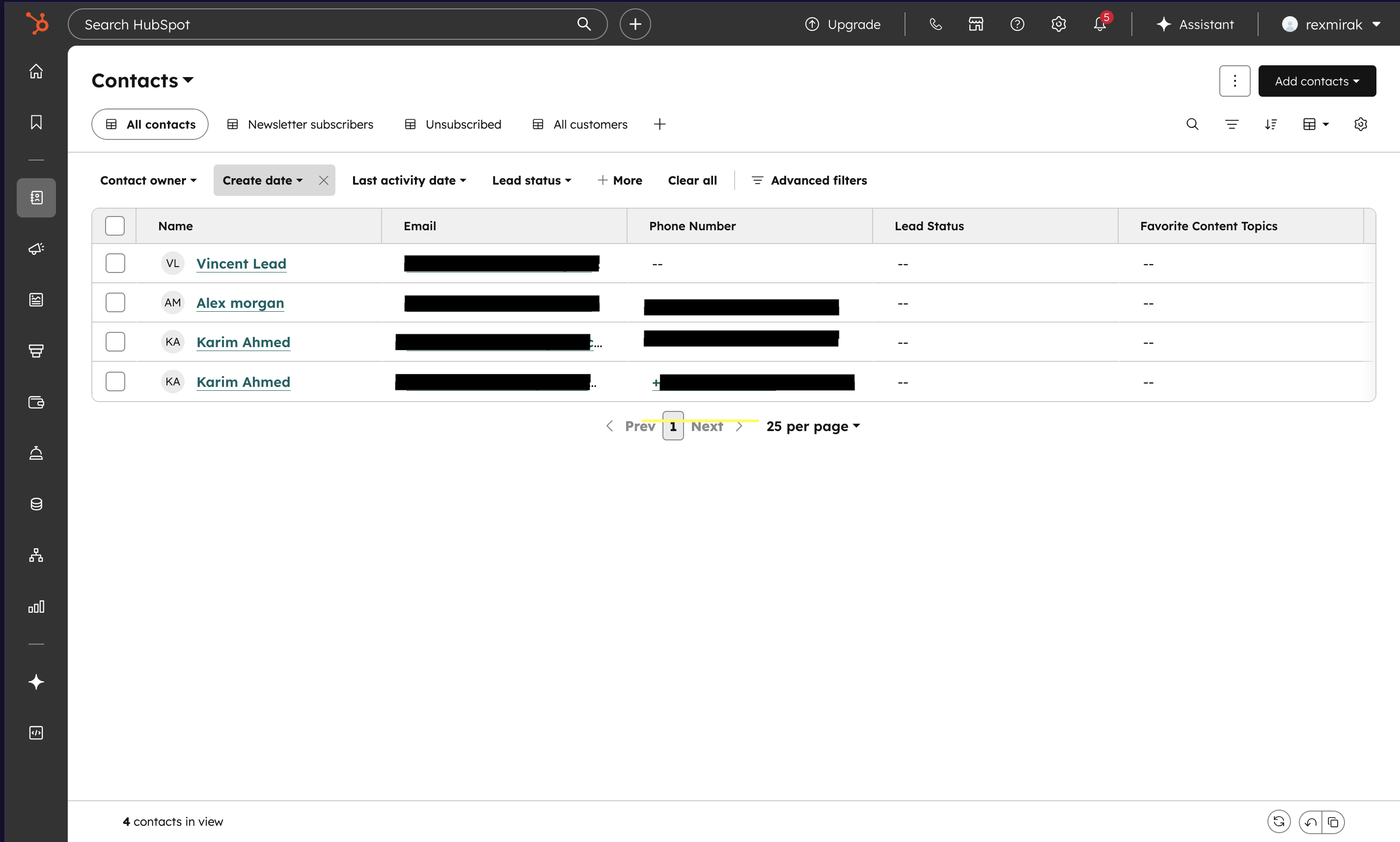Open the view settings gear above table
The height and width of the screenshot is (842, 1400).
[x=1361, y=124]
